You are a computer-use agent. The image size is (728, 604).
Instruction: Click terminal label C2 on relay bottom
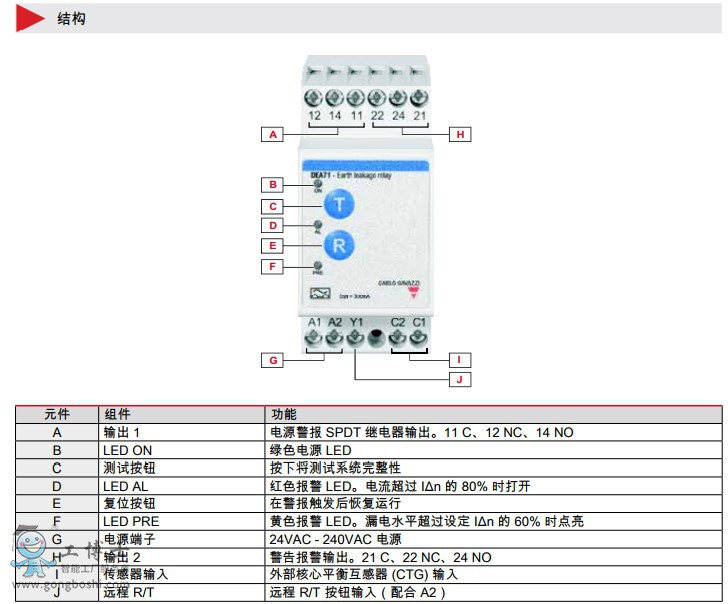(398, 322)
